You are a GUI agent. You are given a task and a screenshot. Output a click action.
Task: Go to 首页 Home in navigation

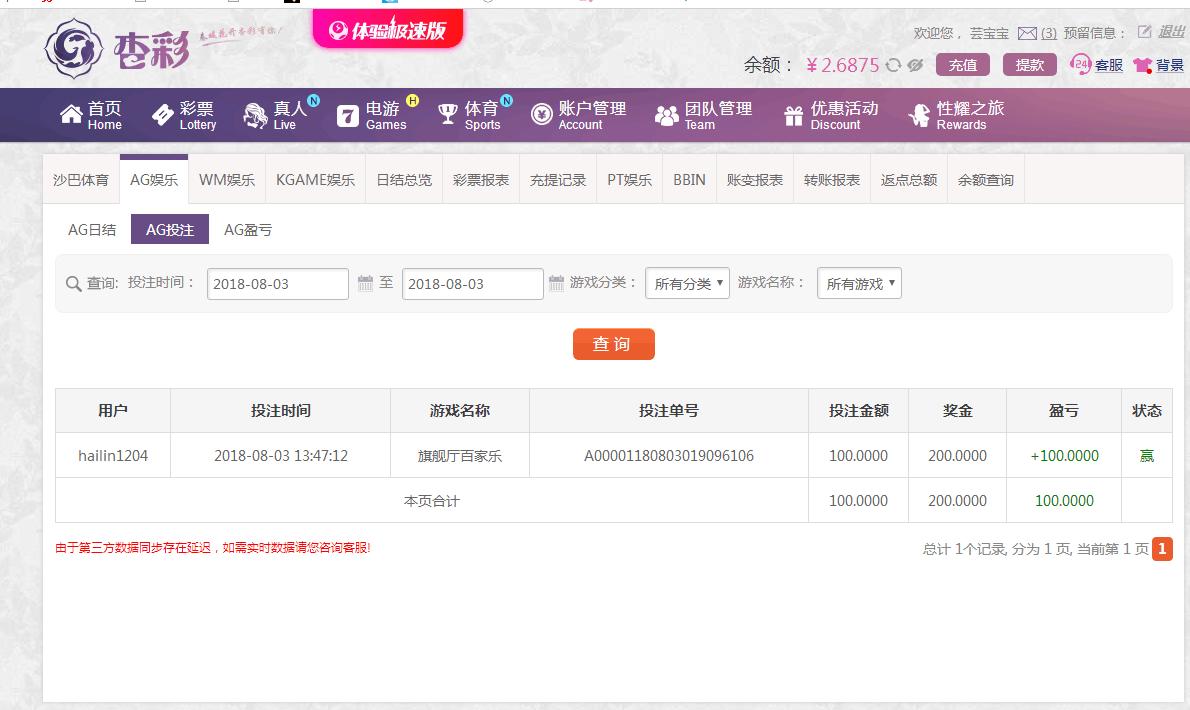(91, 115)
